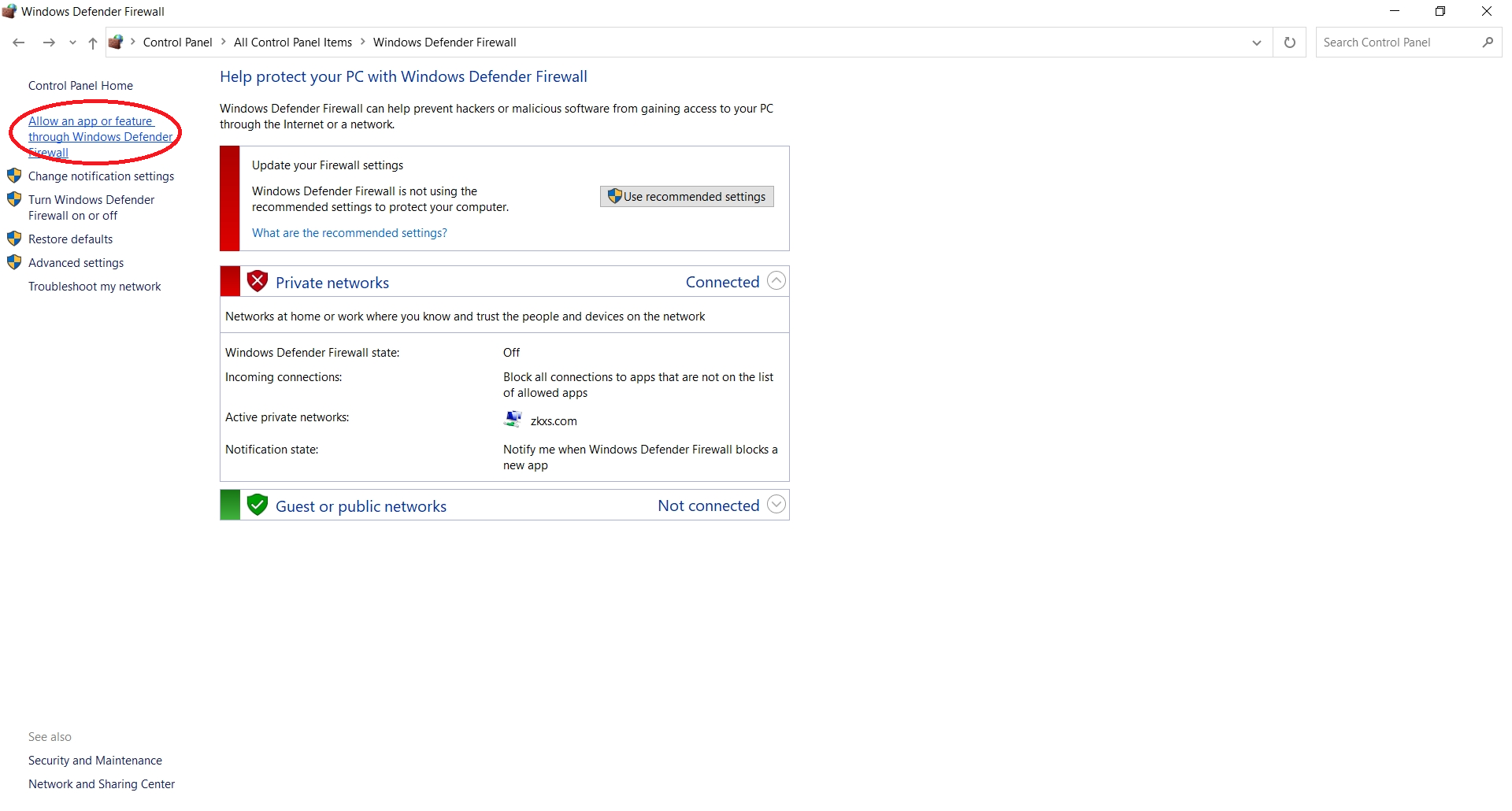This screenshot has height=811, width=1512.
Task: Minimize the Windows Defender Firewall window
Action: [1395, 11]
